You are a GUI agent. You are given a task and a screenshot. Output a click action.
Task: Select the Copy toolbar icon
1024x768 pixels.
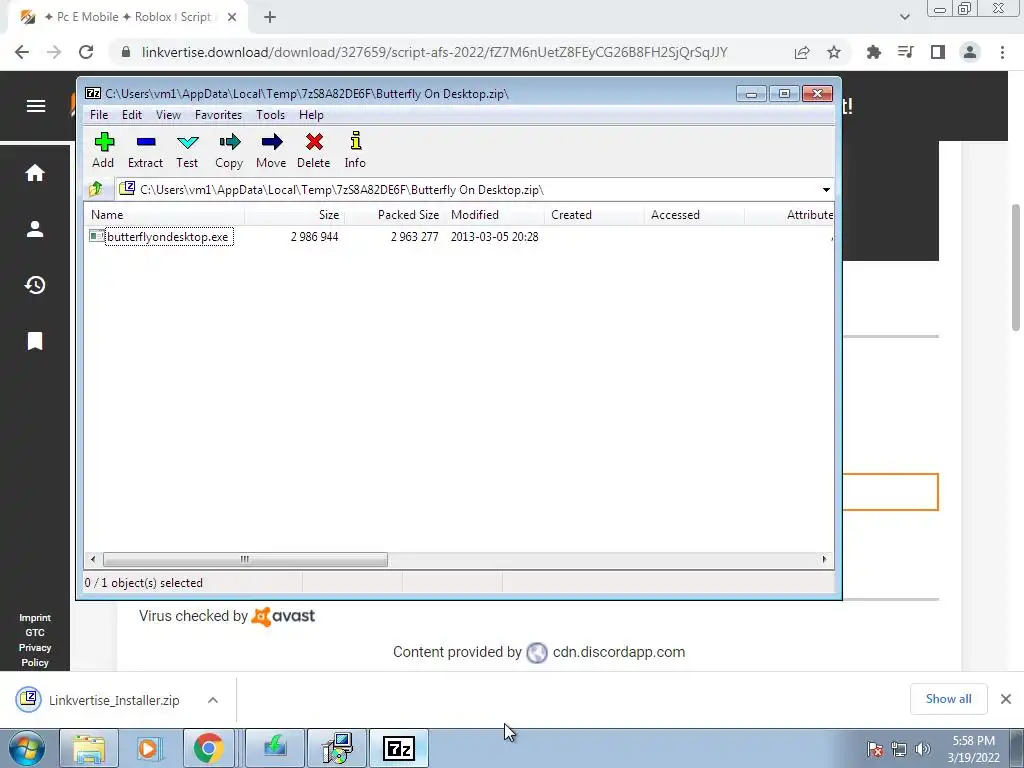229,150
